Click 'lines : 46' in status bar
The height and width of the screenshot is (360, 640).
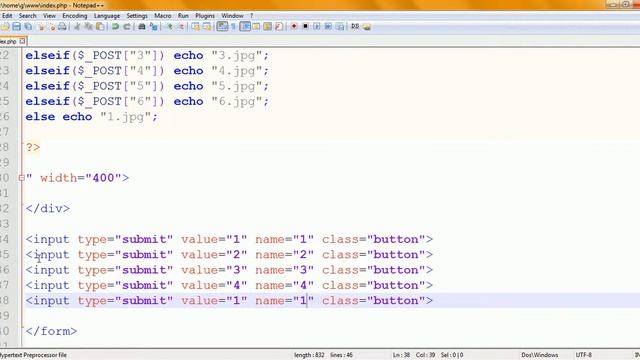click(x=341, y=355)
